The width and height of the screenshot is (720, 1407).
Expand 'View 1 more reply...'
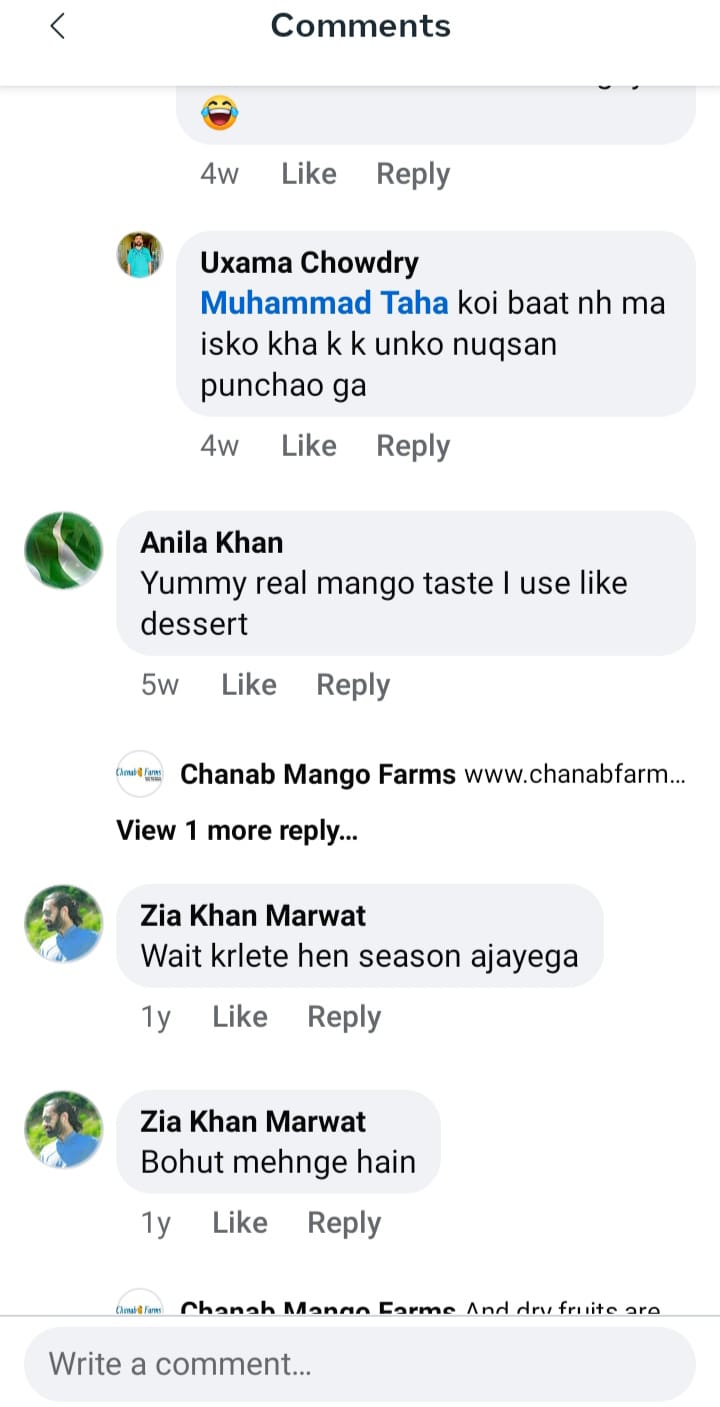pos(237,830)
